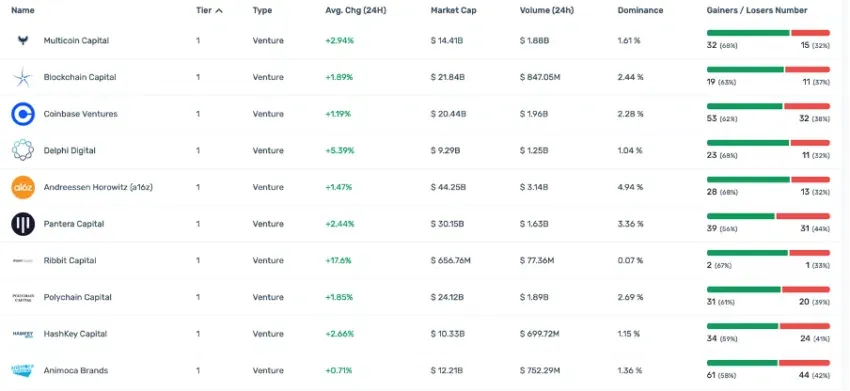850x391 pixels.
Task: Click the Dominance column header
Action: pos(640,10)
